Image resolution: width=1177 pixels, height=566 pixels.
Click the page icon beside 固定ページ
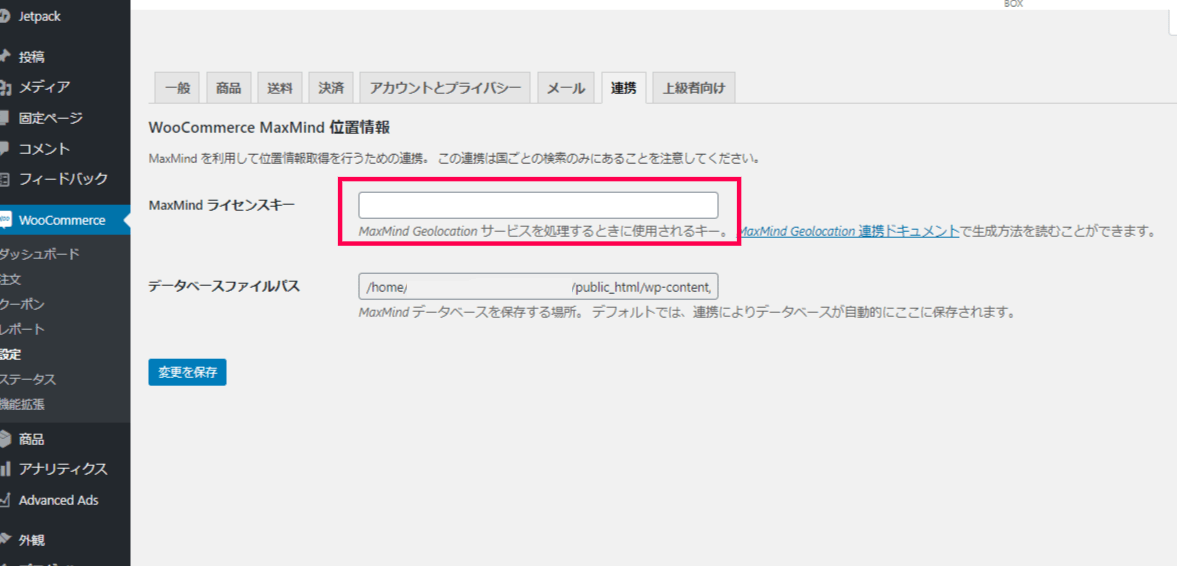point(4,118)
